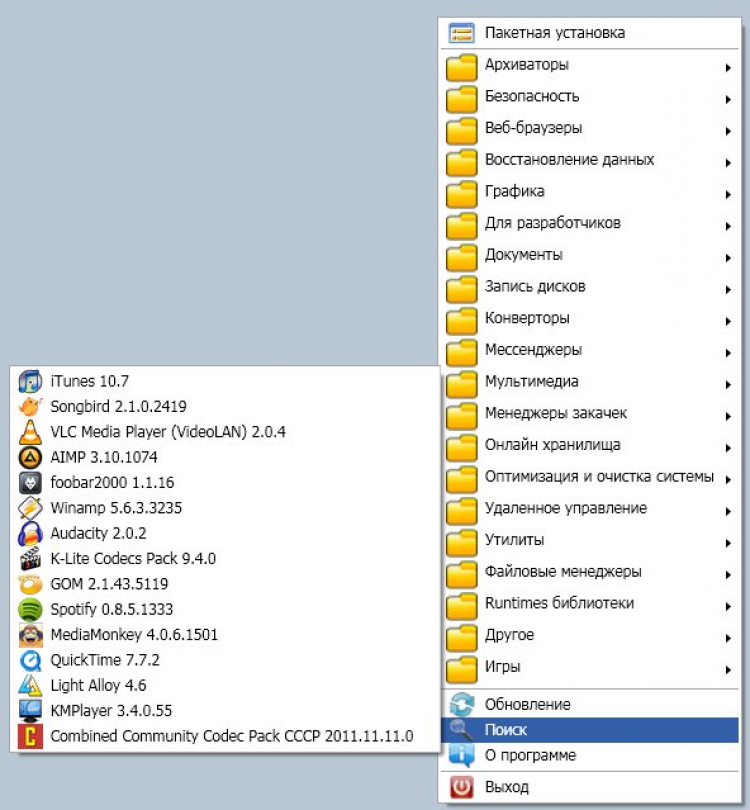Image resolution: width=750 pixels, height=810 pixels.
Task: Expand the Безопасность submenu arrow
Action: (728, 99)
